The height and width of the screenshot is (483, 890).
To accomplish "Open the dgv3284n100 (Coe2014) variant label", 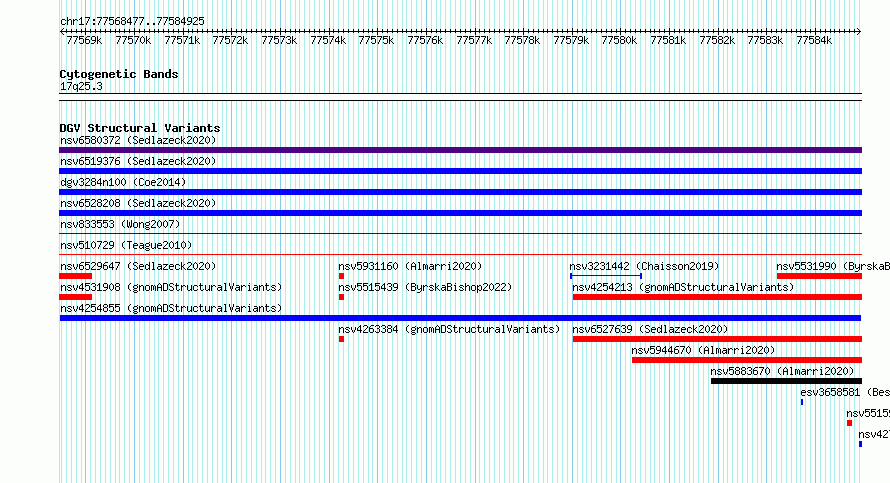I will pyautogui.click(x=123, y=182).
